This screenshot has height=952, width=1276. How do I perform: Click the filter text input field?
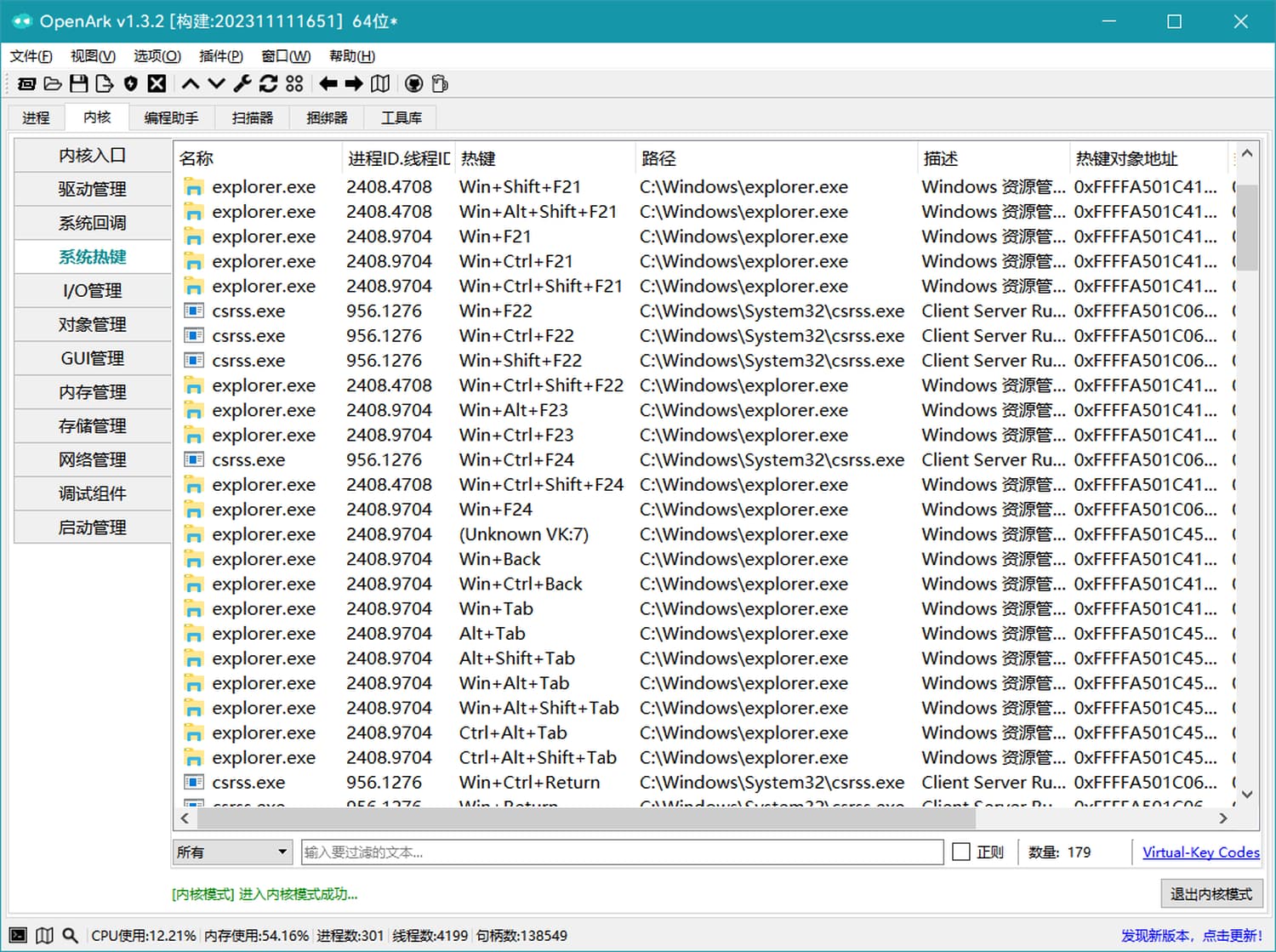point(622,852)
